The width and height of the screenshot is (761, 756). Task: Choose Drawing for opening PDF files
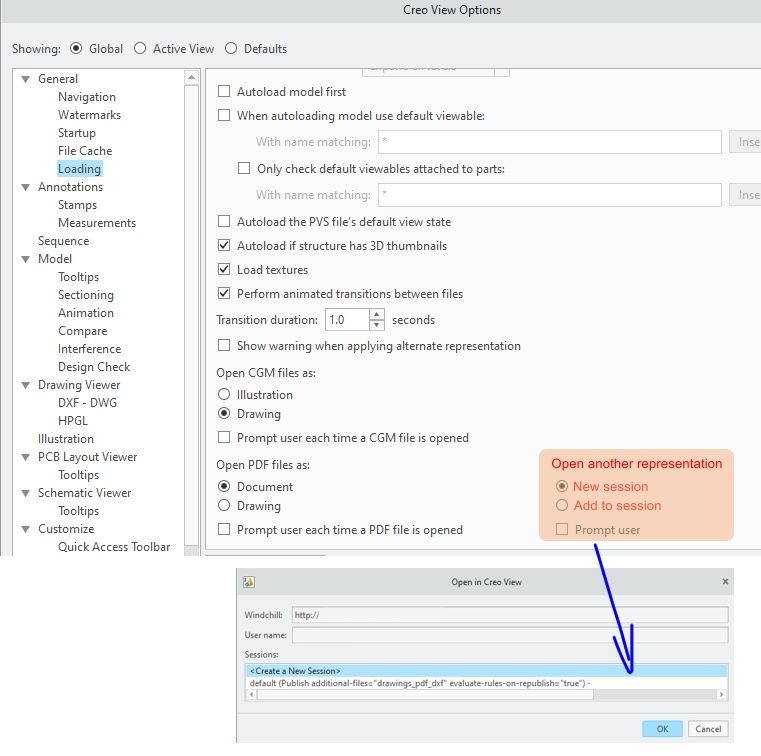click(x=224, y=506)
